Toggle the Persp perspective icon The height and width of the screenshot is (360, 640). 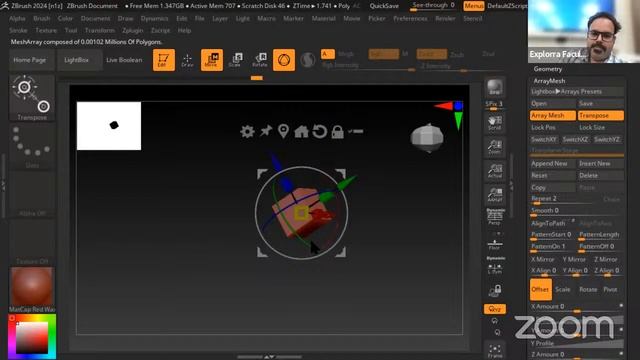tap(495, 217)
